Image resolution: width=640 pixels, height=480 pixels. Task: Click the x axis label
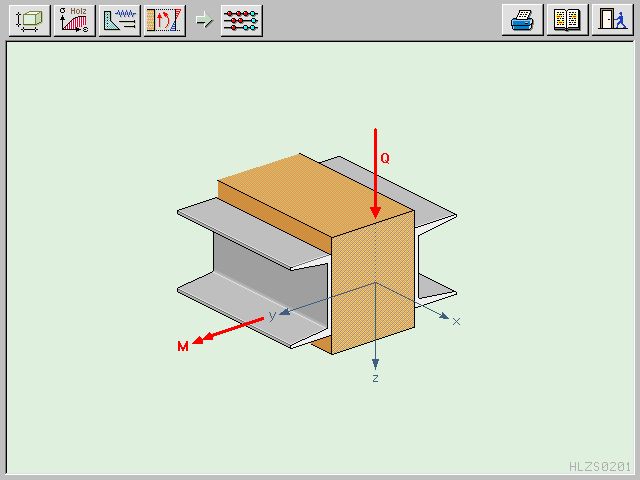[456, 321]
